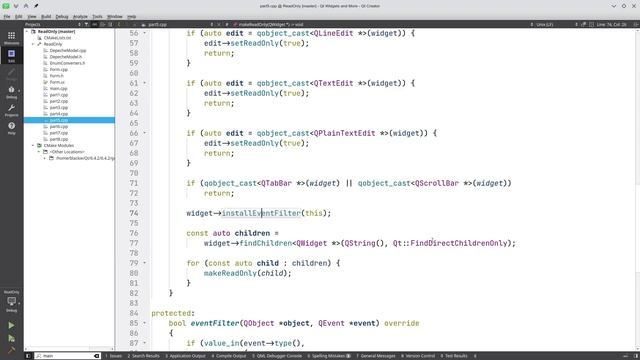Open the Tools menu
Screen dimensions: 640x360
(97, 17)
